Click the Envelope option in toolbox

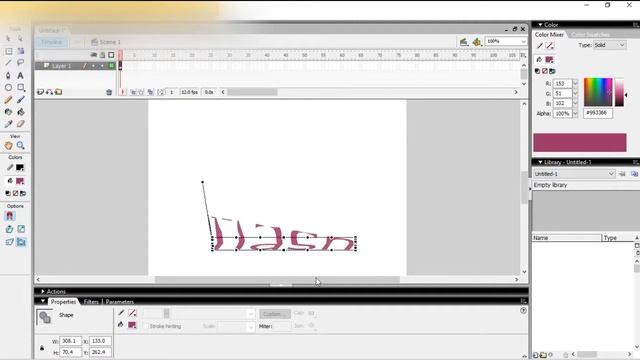coord(21,242)
